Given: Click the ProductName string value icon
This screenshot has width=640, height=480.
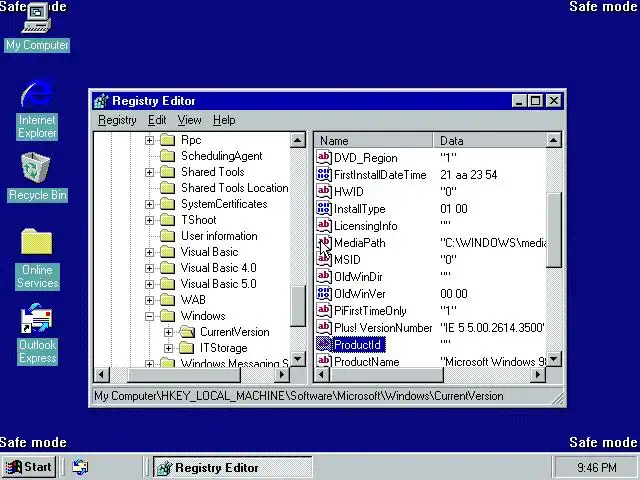Looking at the screenshot, I should pos(324,361).
